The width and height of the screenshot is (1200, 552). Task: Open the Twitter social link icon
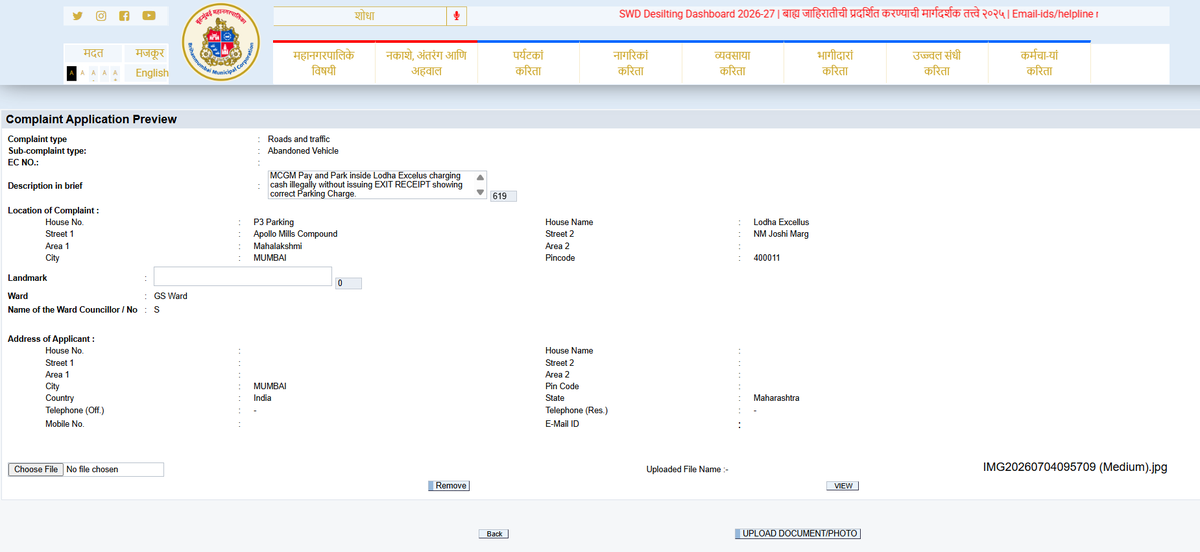[78, 16]
